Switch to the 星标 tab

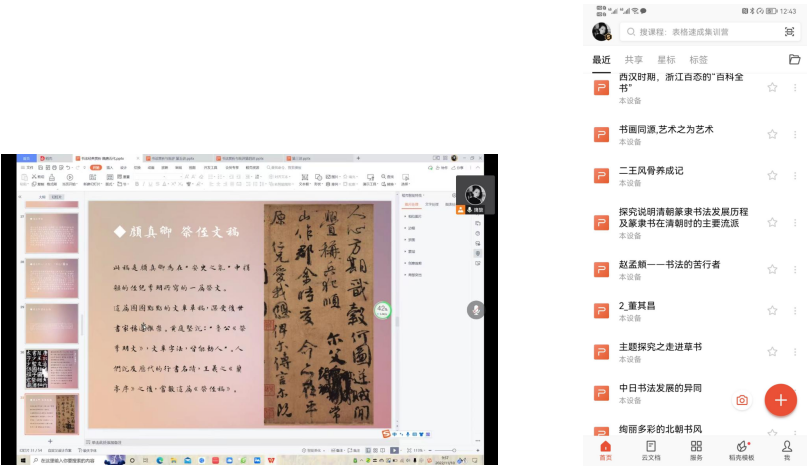[x=666, y=60]
